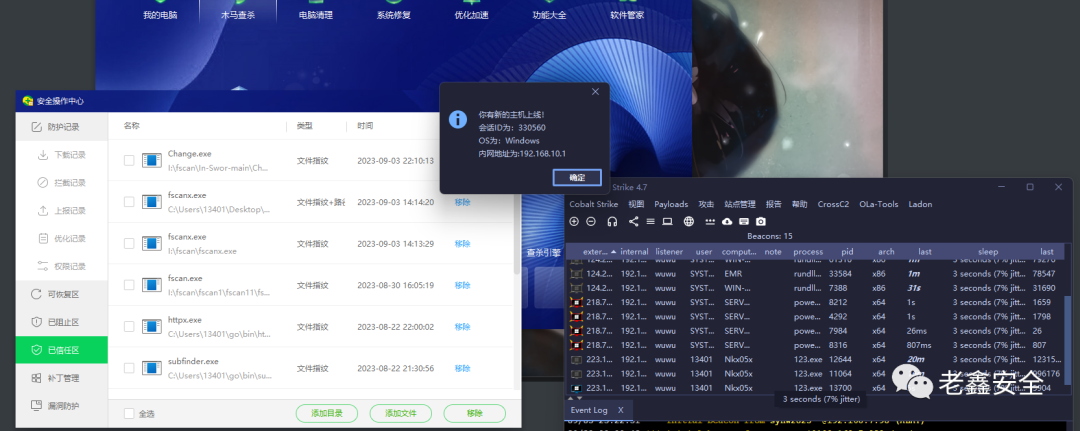The width and height of the screenshot is (1080, 431).
Task: Click the Cobalt Strike connect plus icon
Action: point(574,221)
